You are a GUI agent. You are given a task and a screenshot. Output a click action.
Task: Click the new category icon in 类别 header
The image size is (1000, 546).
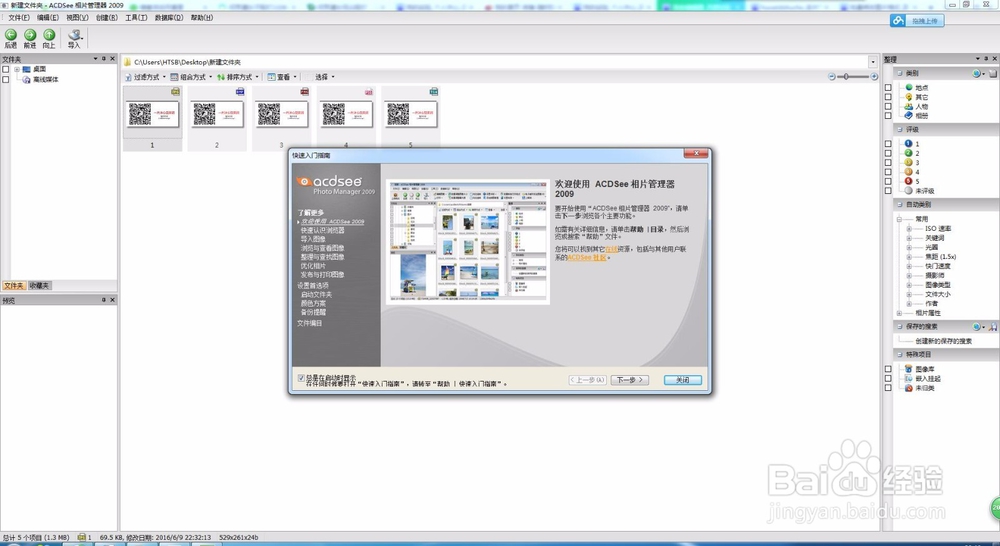coord(993,73)
